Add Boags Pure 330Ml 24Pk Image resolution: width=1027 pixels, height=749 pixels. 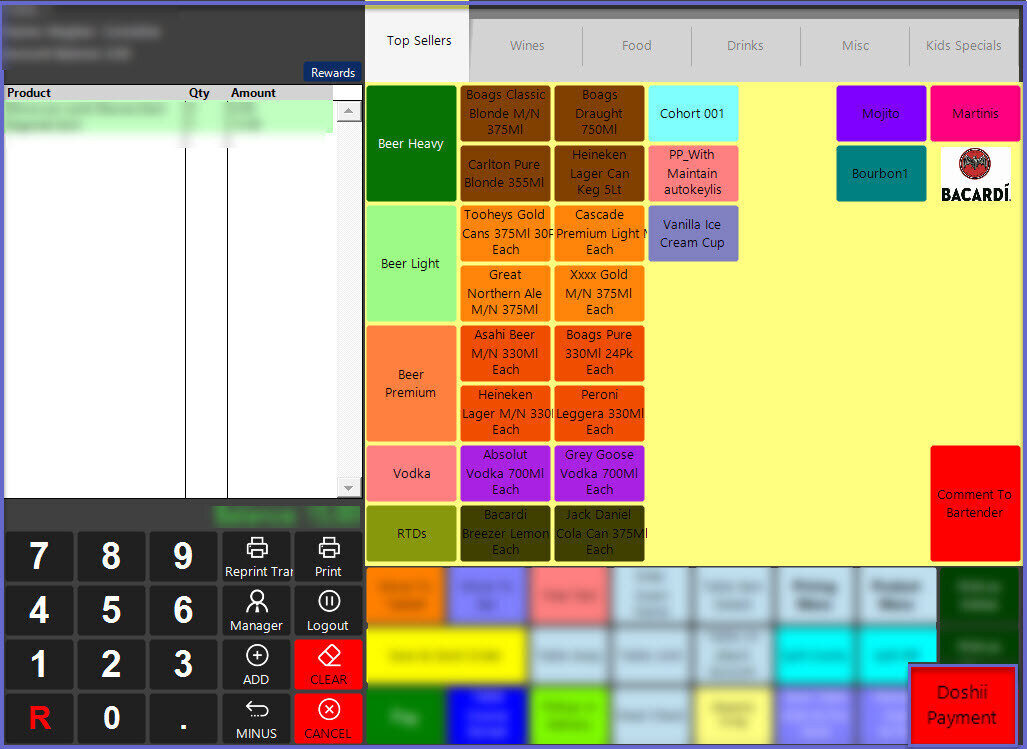point(599,354)
